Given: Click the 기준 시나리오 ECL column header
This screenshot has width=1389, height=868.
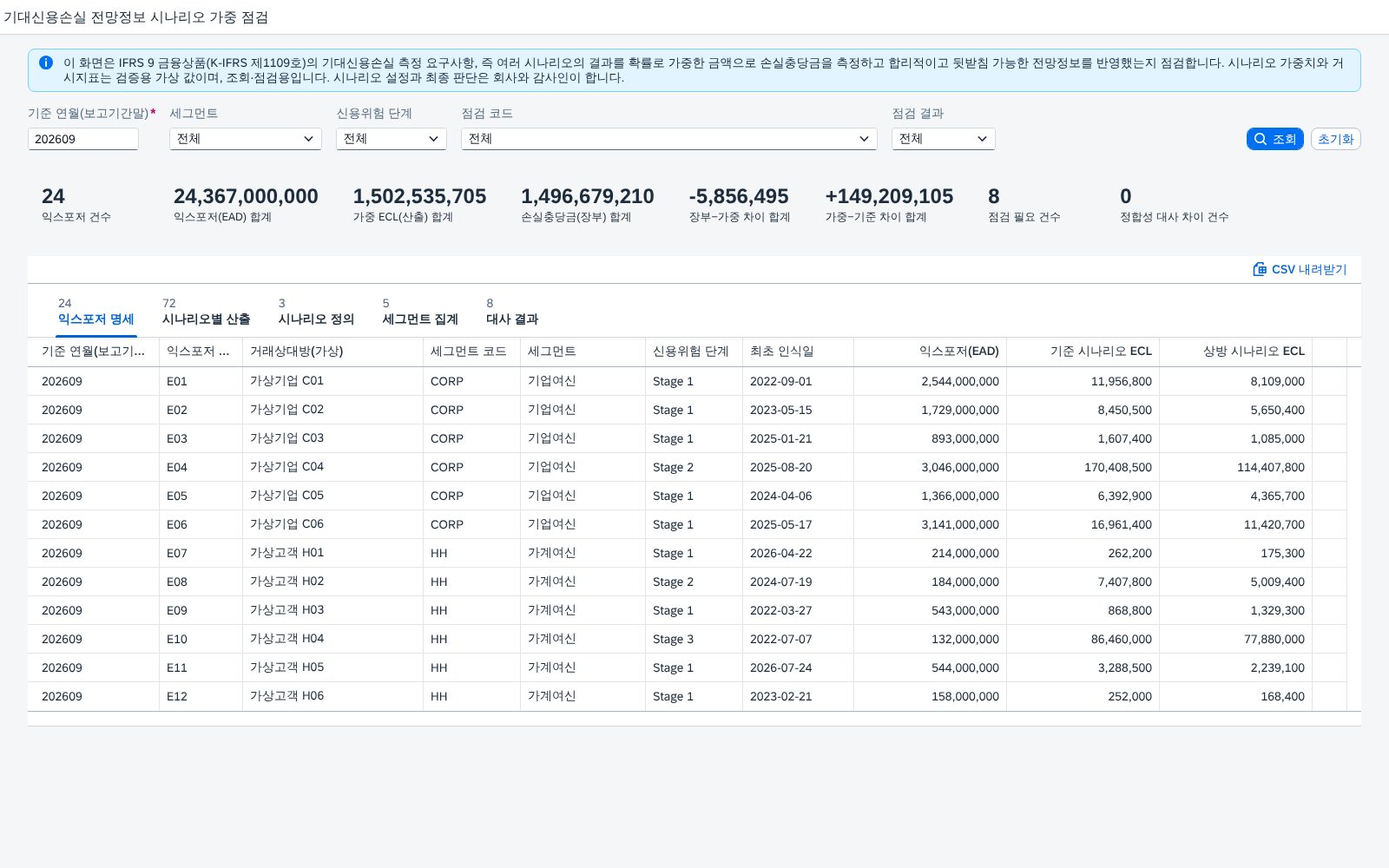Looking at the screenshot, I should [1083, 352].
